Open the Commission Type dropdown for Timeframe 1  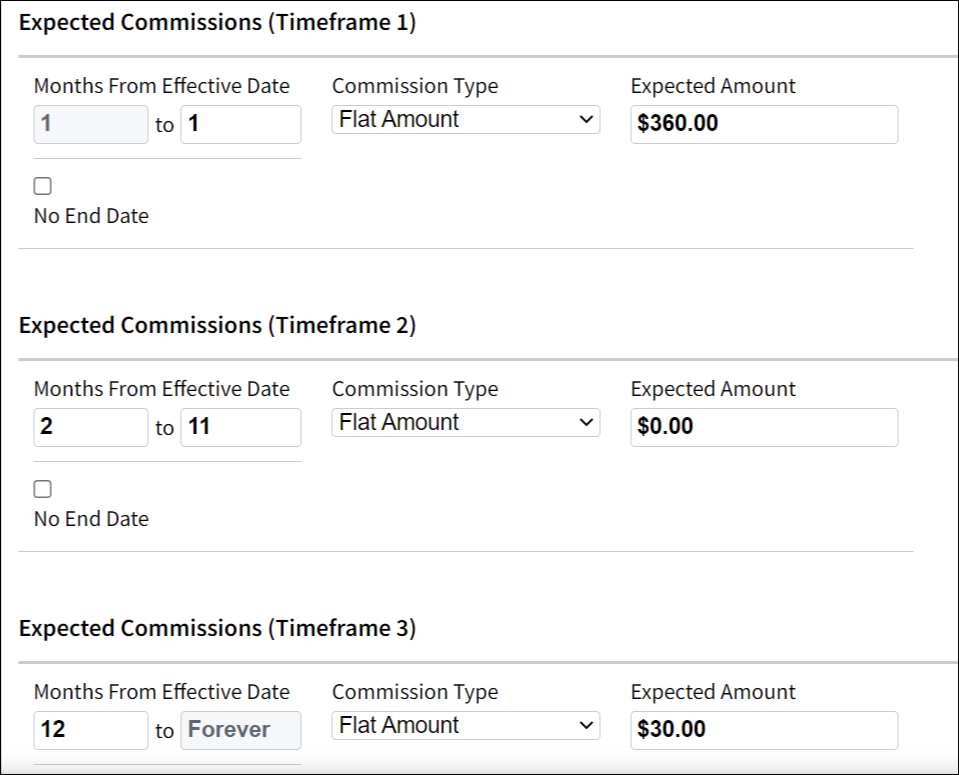pos(465,119)
